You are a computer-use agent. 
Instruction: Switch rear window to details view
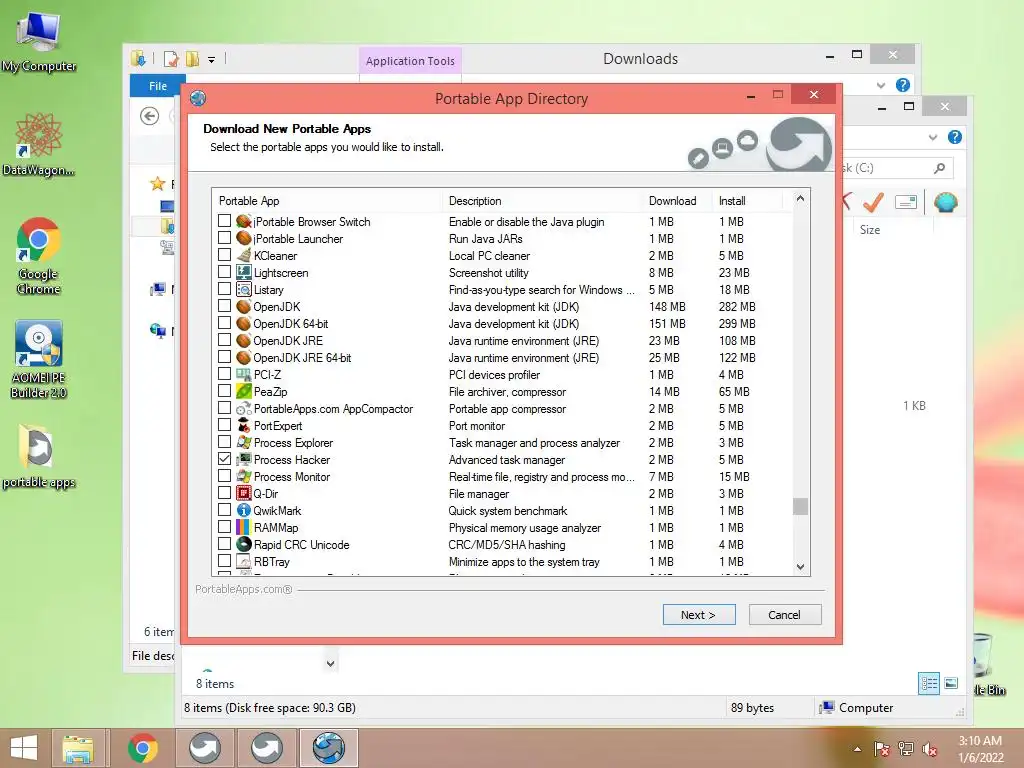pyautogui.click(x=929, y=684)
